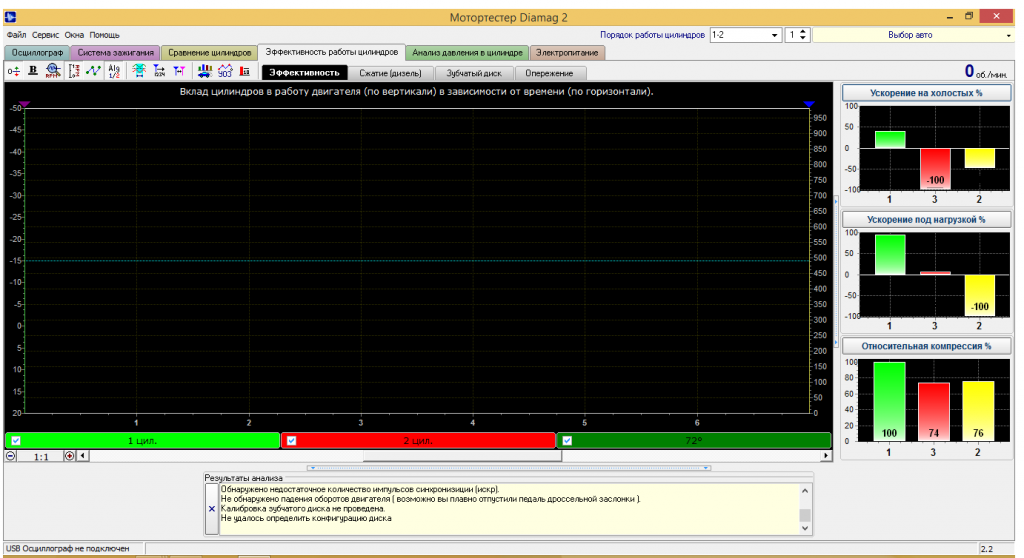Viewport: 1024px width, 558px height.
Task: Click the red bar legend icon
Action: click(245, 71)
